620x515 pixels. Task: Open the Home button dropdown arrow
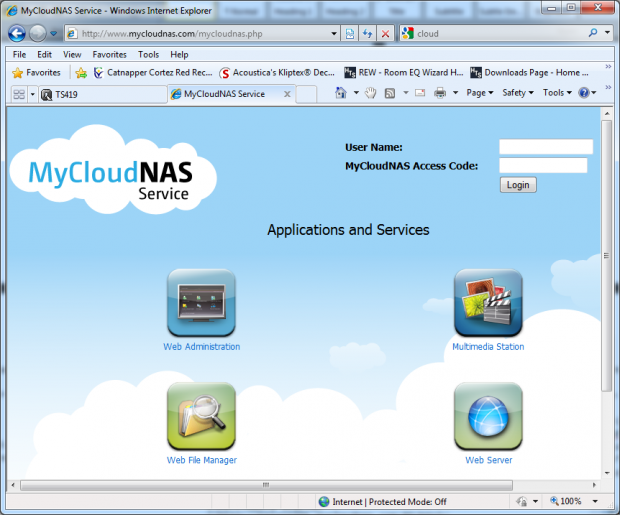point(356,93)
